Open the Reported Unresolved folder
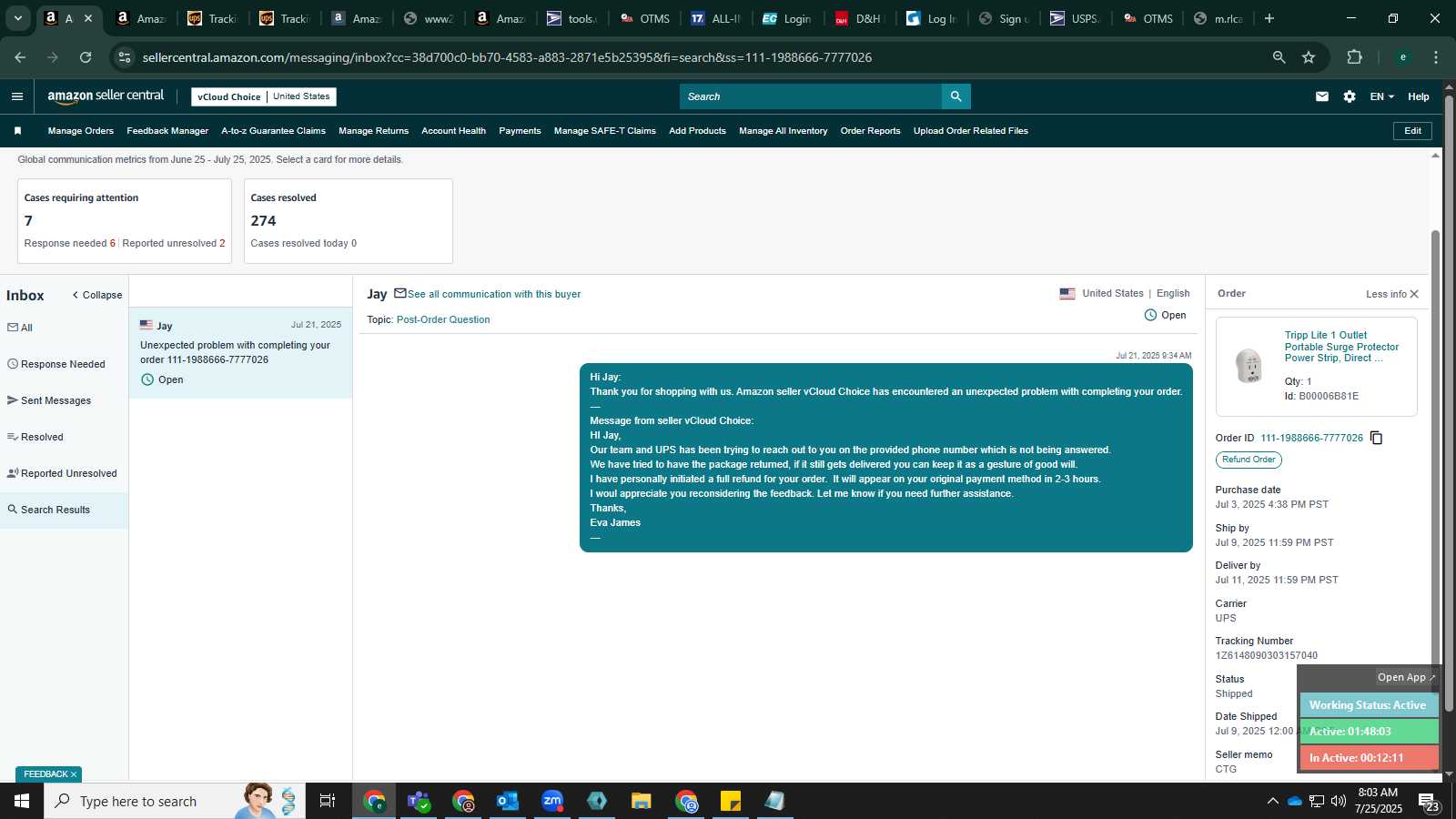Screen dimensions: 1456x819 pos(64,473)
